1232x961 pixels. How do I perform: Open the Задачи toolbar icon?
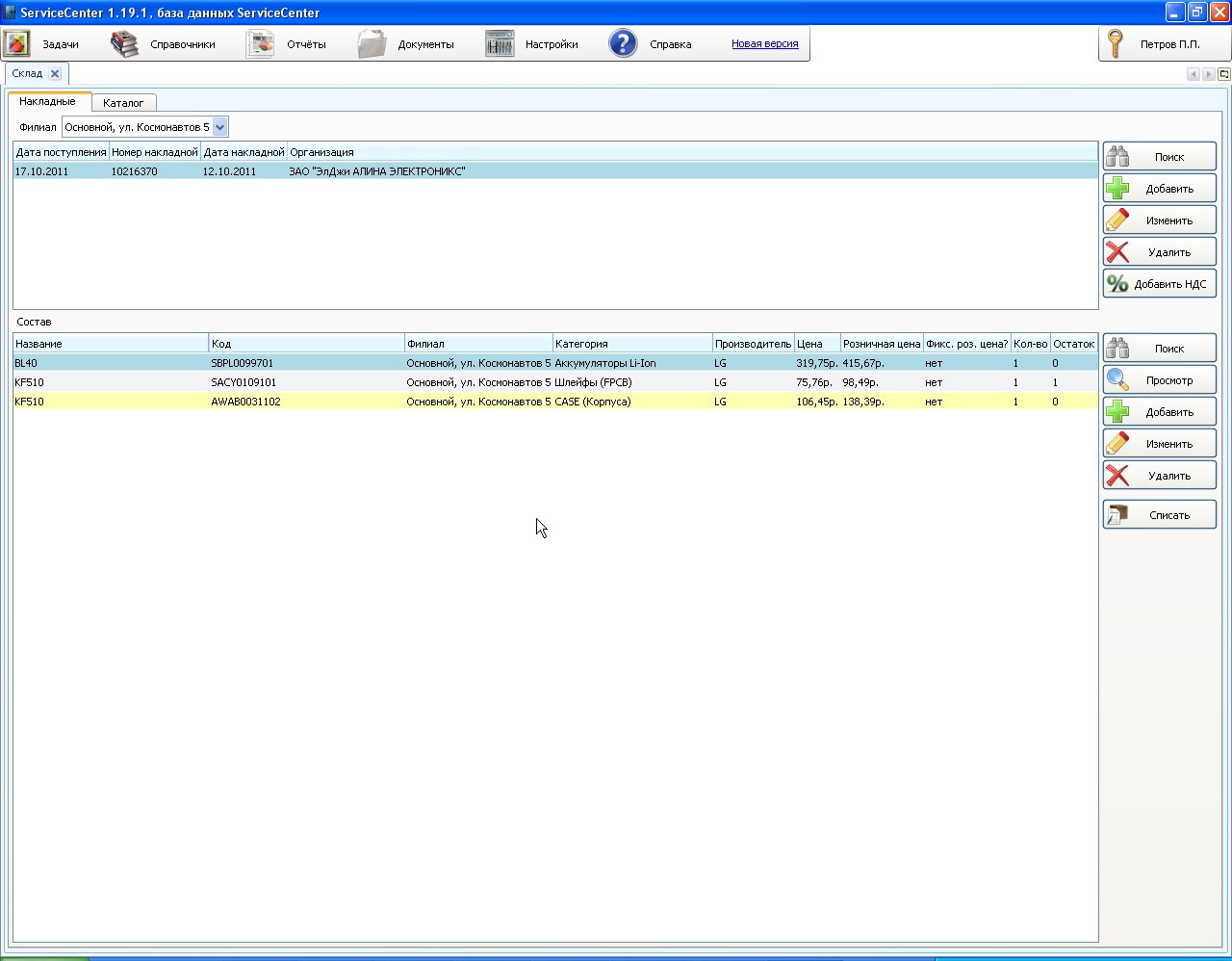point(17,44)
